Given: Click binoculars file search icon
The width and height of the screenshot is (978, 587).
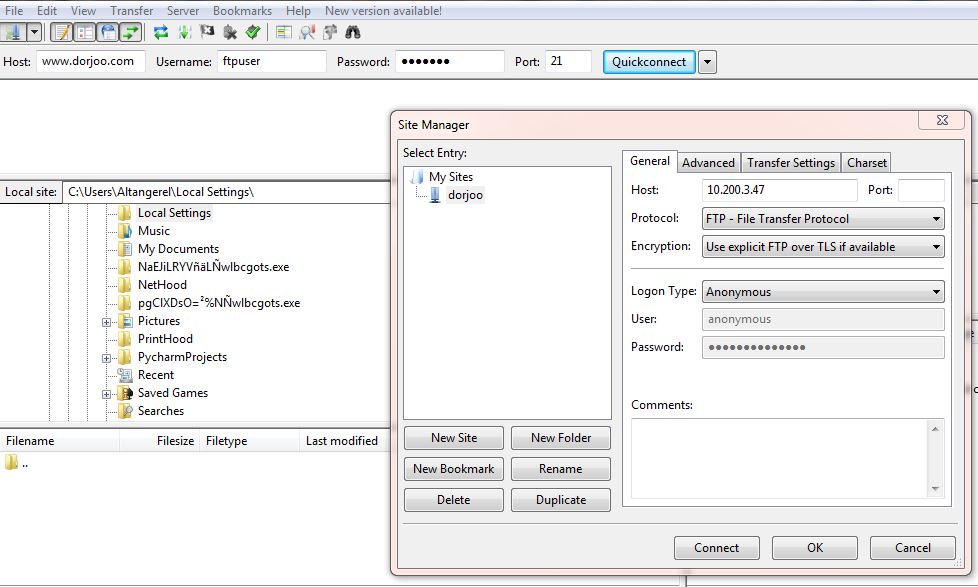Looking at the screenshot, I should (x=351, y=32).
